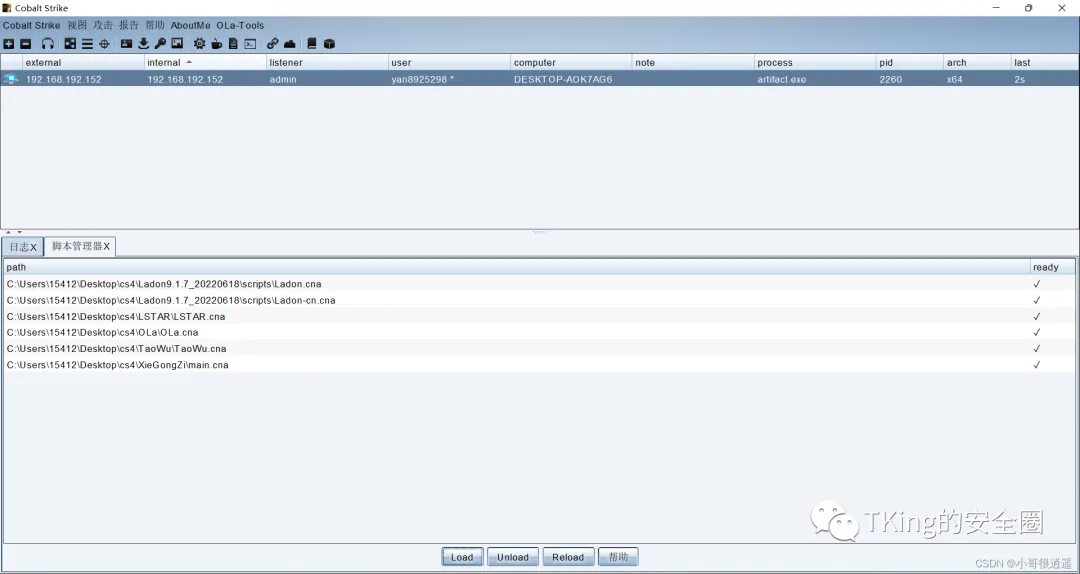Select the OLa.cna script row
Image resolution: width=1080 pixels, height=574 pixels.
(539, 332)
